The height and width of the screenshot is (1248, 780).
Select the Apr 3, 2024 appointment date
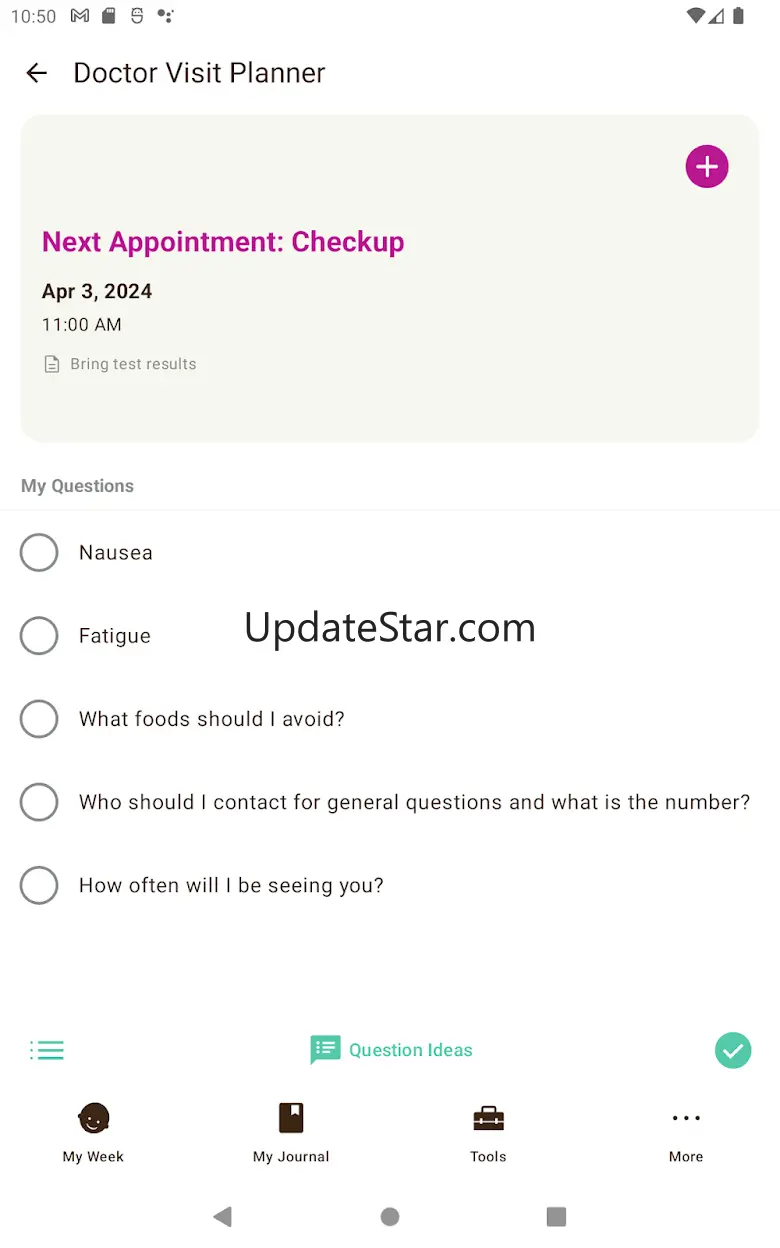click(x=97, y=292)
